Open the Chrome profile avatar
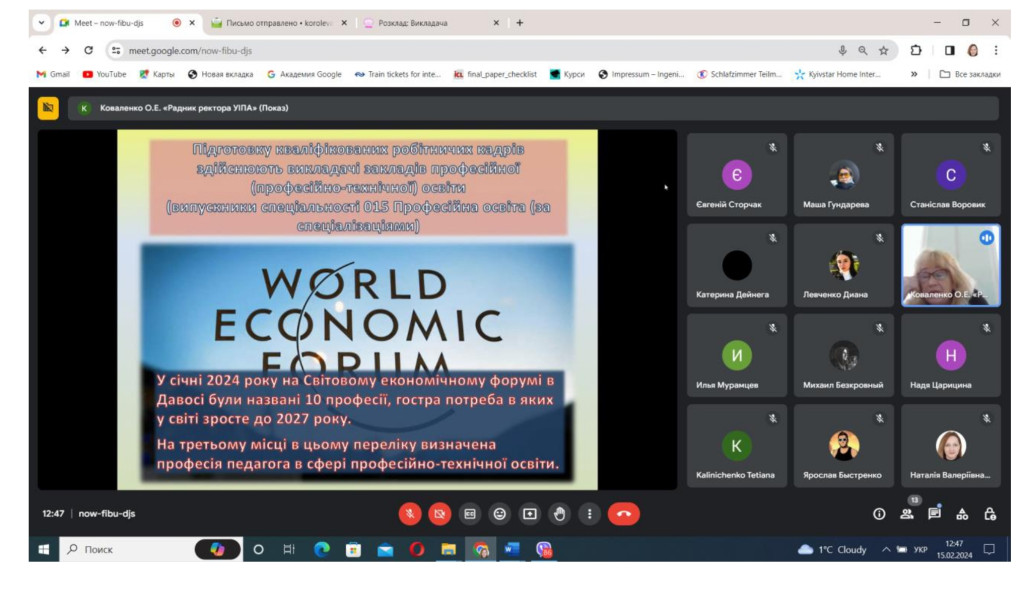This screenshot has height=602, width=1024. click(973, 50)
